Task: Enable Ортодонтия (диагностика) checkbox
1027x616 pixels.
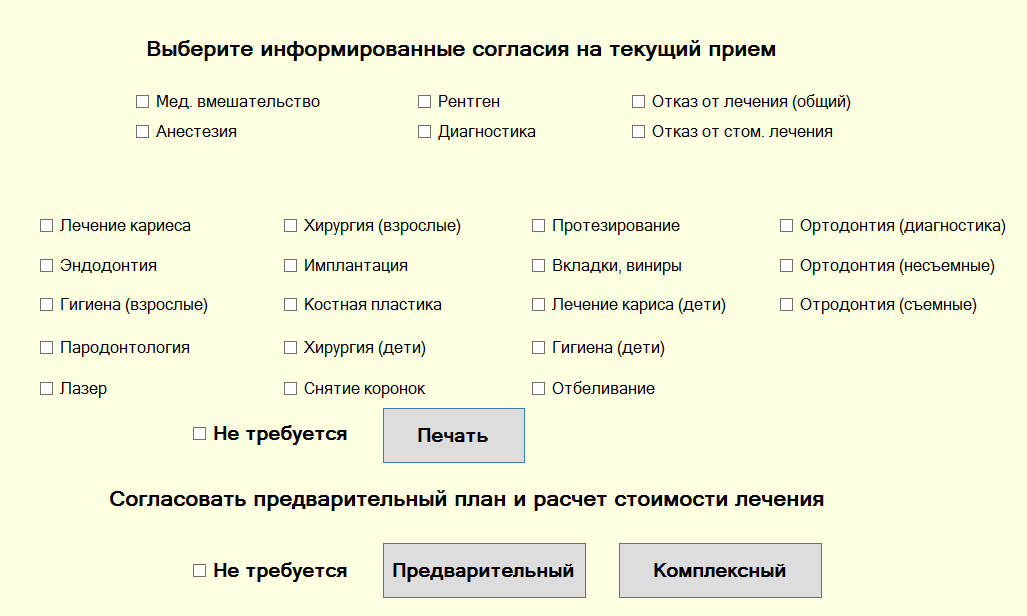Action: pyautogui.click(x=786, y=226)
